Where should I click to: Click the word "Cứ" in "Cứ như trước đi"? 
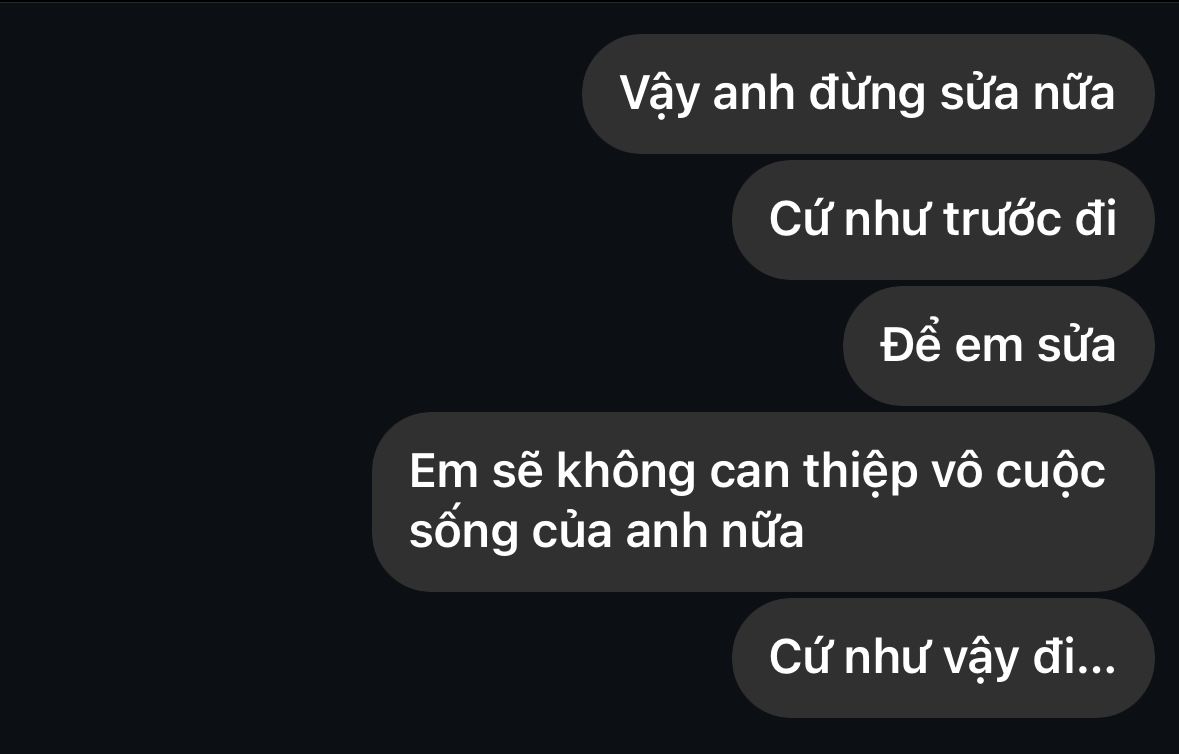point(800,219)
